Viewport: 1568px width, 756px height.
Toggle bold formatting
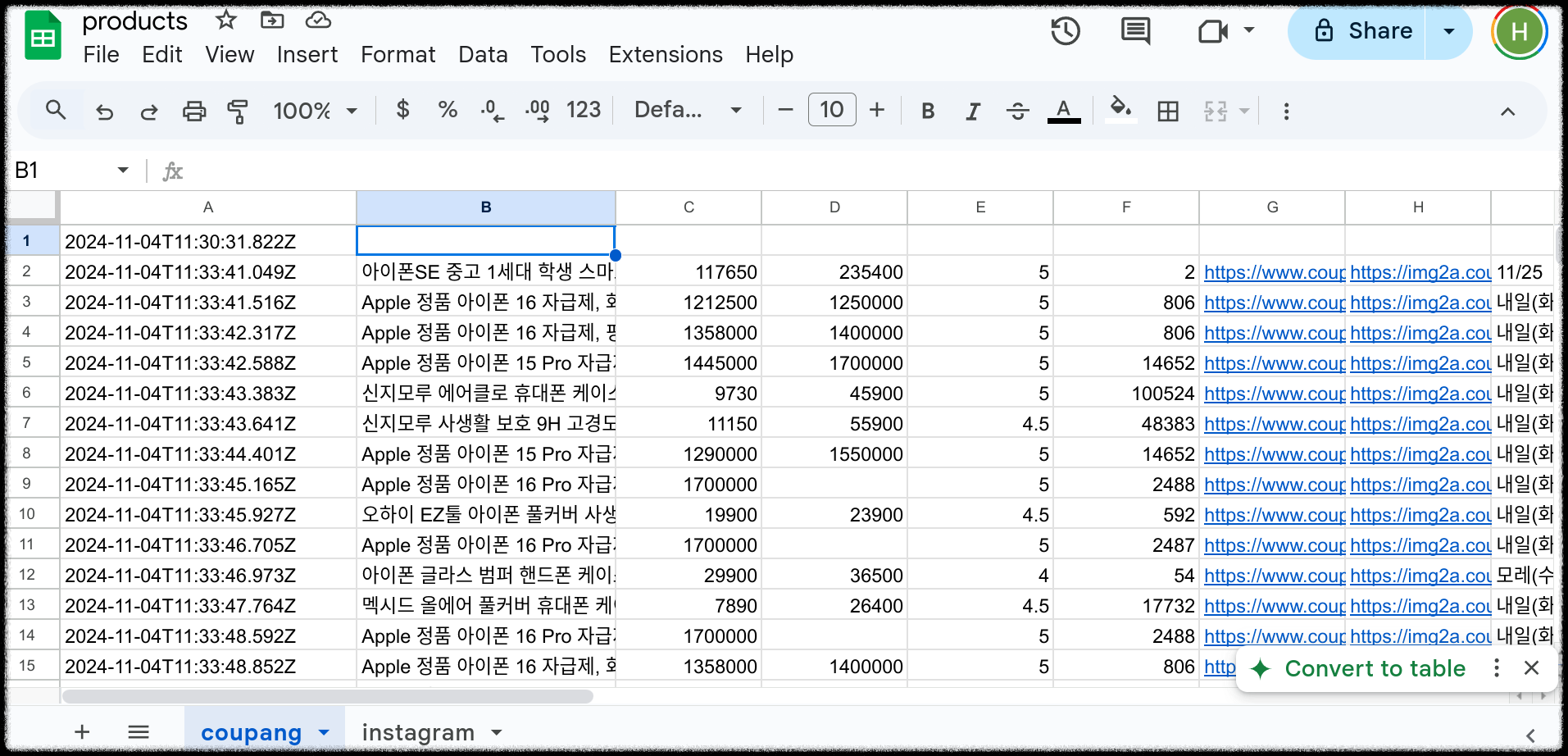pos(928,111)
